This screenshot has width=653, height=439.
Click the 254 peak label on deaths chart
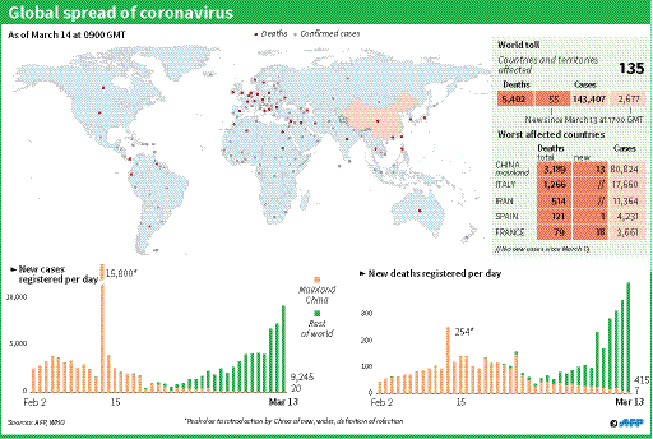point(458,330)
